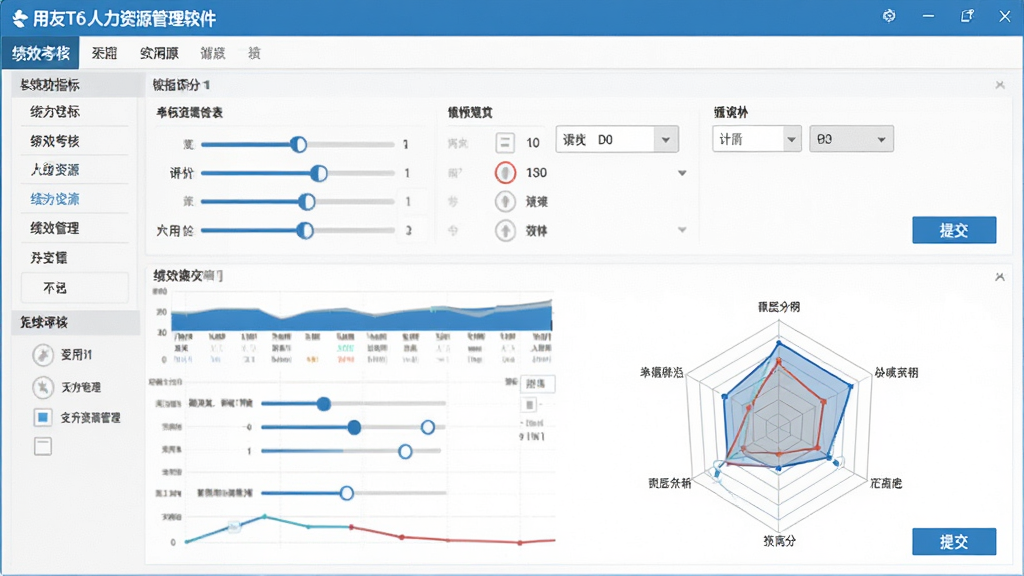The width and height of the screenshot is (1024, 576).
Task: Open the gray dropdown right of the white one
Action: point(852,139)
